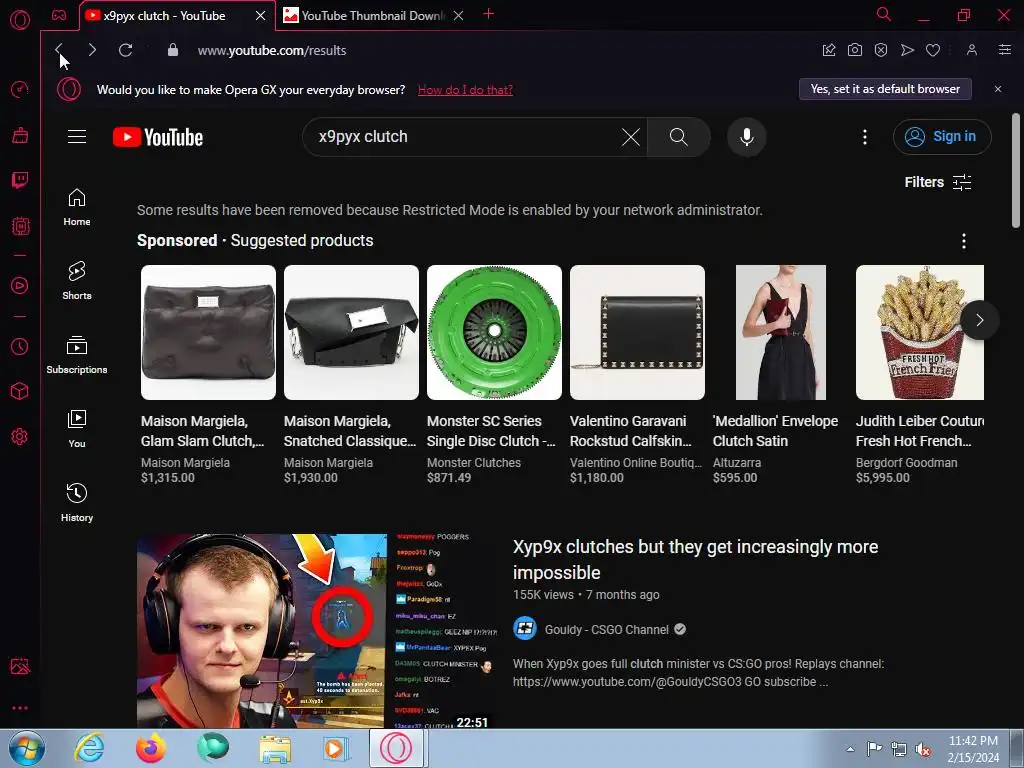1024x768 pixels.
Task: Open Xyp9x clutches video title
Action: tap(696, 560)
